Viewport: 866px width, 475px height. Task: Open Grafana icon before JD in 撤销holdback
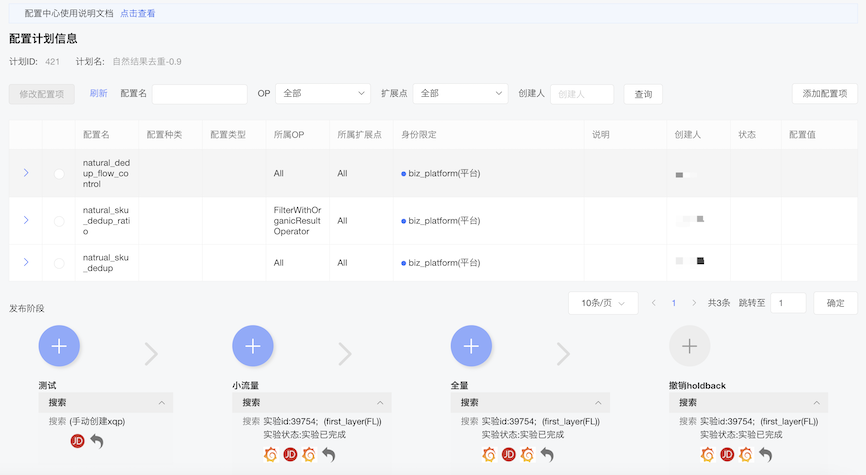[707, 454]
